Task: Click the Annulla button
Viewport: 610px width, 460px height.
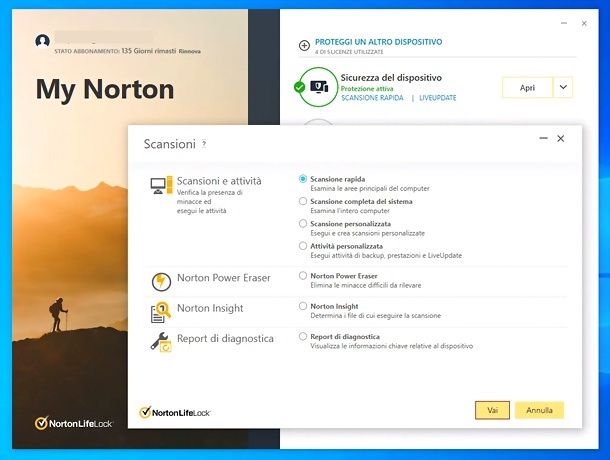Action: [x=539, y=410]
